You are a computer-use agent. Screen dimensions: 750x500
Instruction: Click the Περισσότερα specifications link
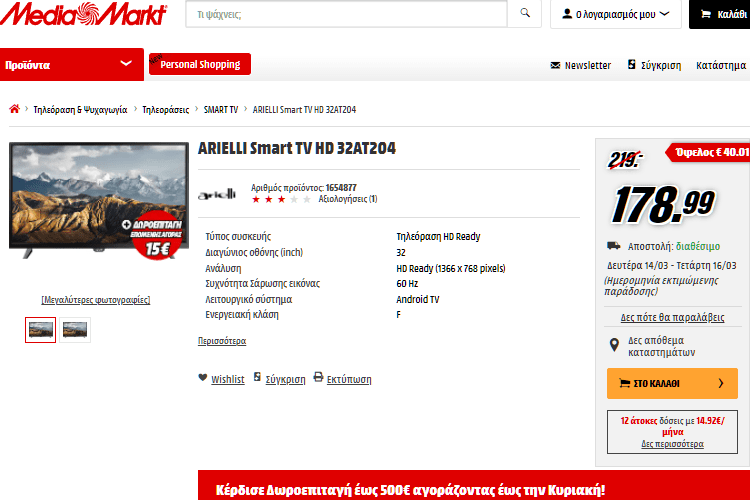tap(222, 341)
